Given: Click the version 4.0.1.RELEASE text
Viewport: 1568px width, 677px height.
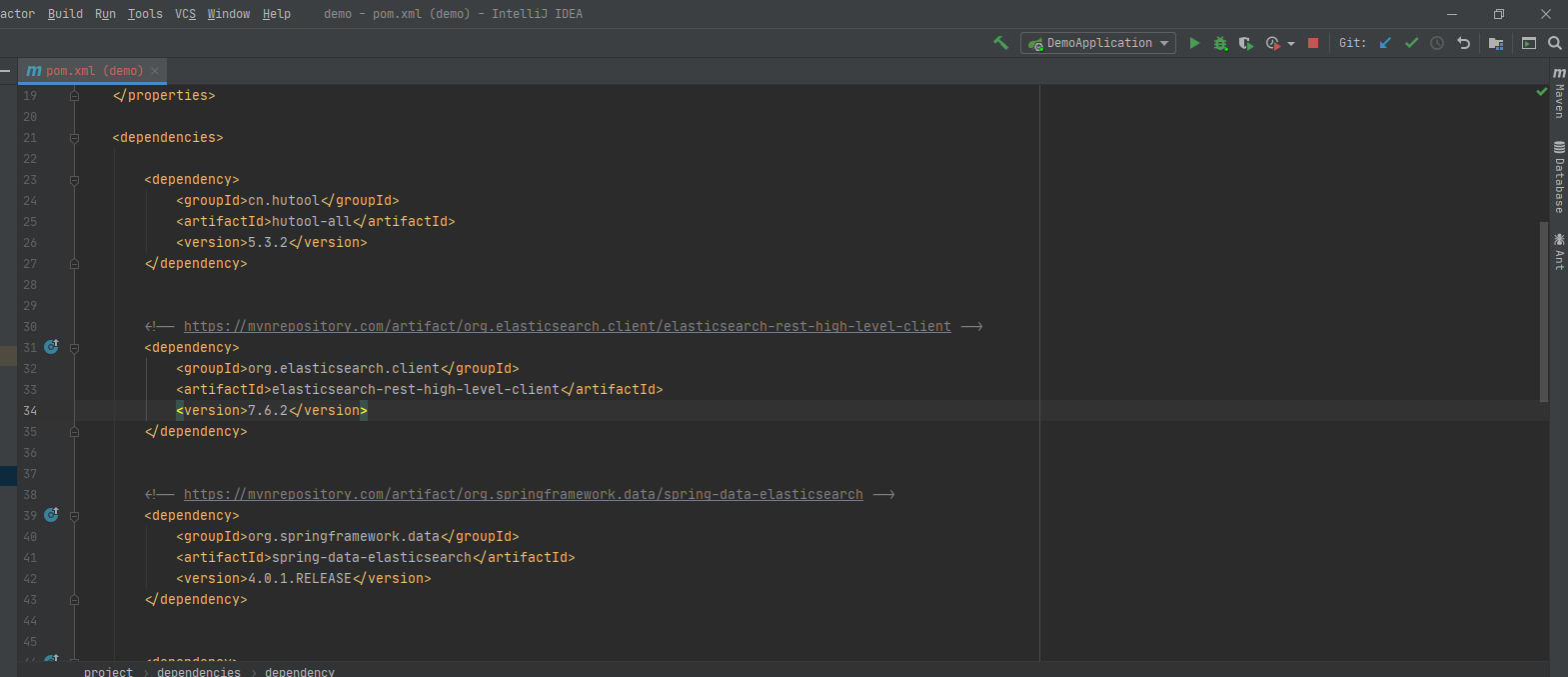Looking at the screenshot, I should pyautogui.click(x=300, y=578).
